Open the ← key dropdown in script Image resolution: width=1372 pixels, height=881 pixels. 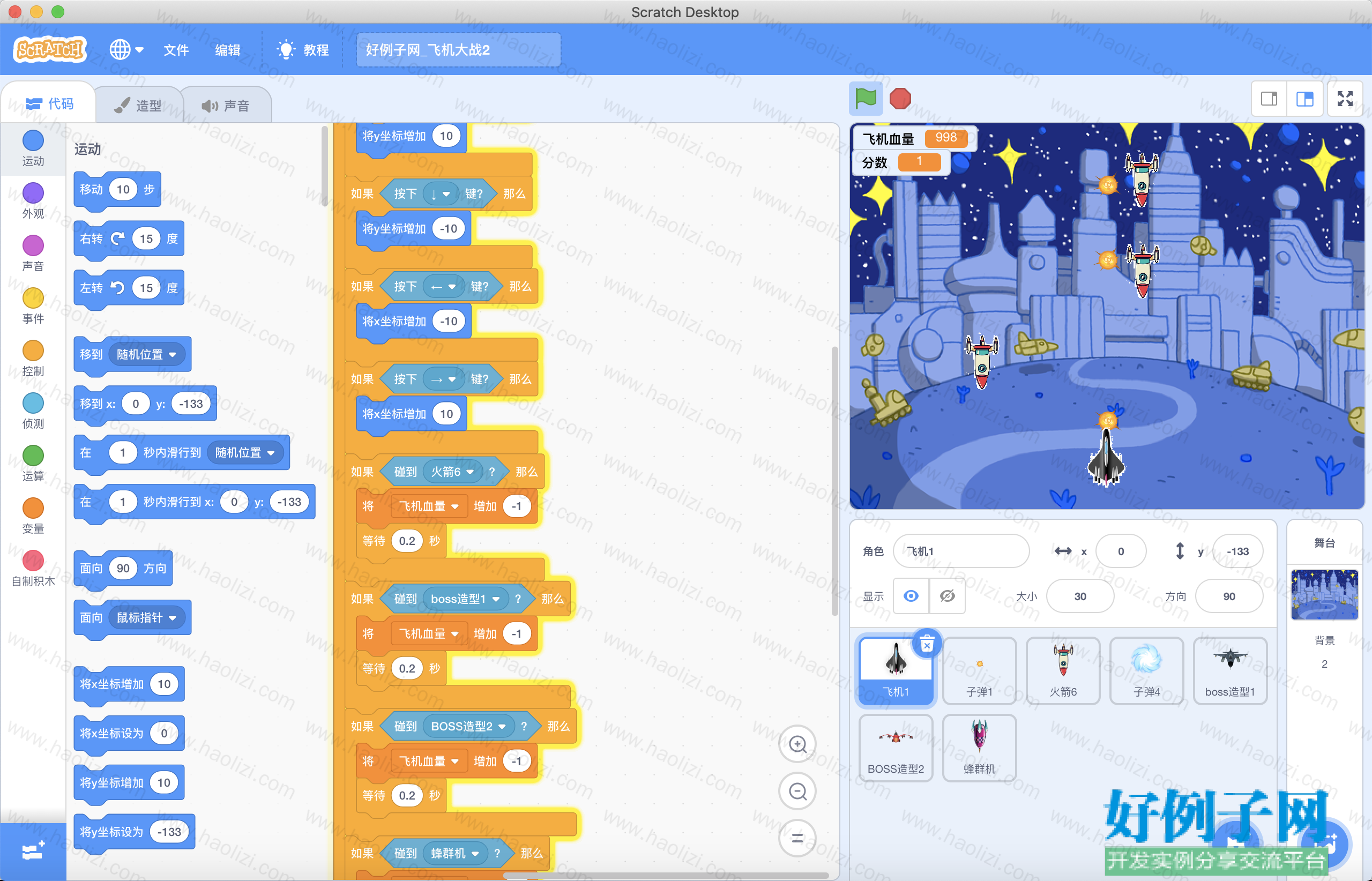(443, 287)
